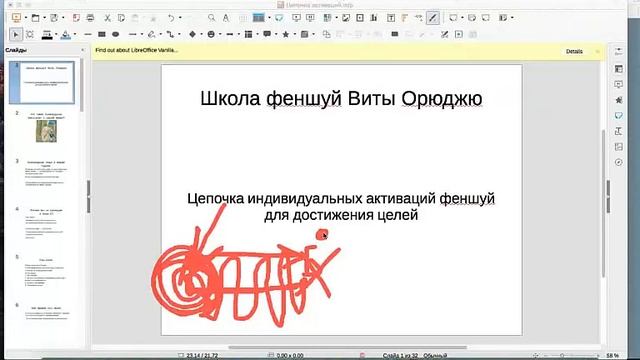Click the Insert Text Box icon
This screenshot has height=360, width=640.
pos(391,18)
